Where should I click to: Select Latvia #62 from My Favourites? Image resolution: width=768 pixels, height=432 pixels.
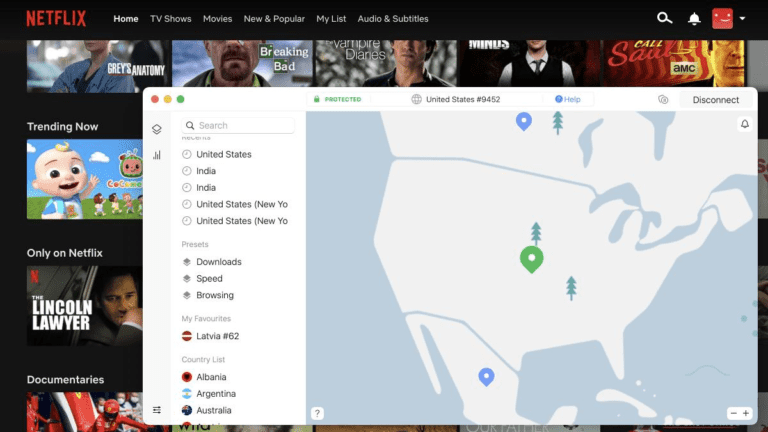(217, 335)
